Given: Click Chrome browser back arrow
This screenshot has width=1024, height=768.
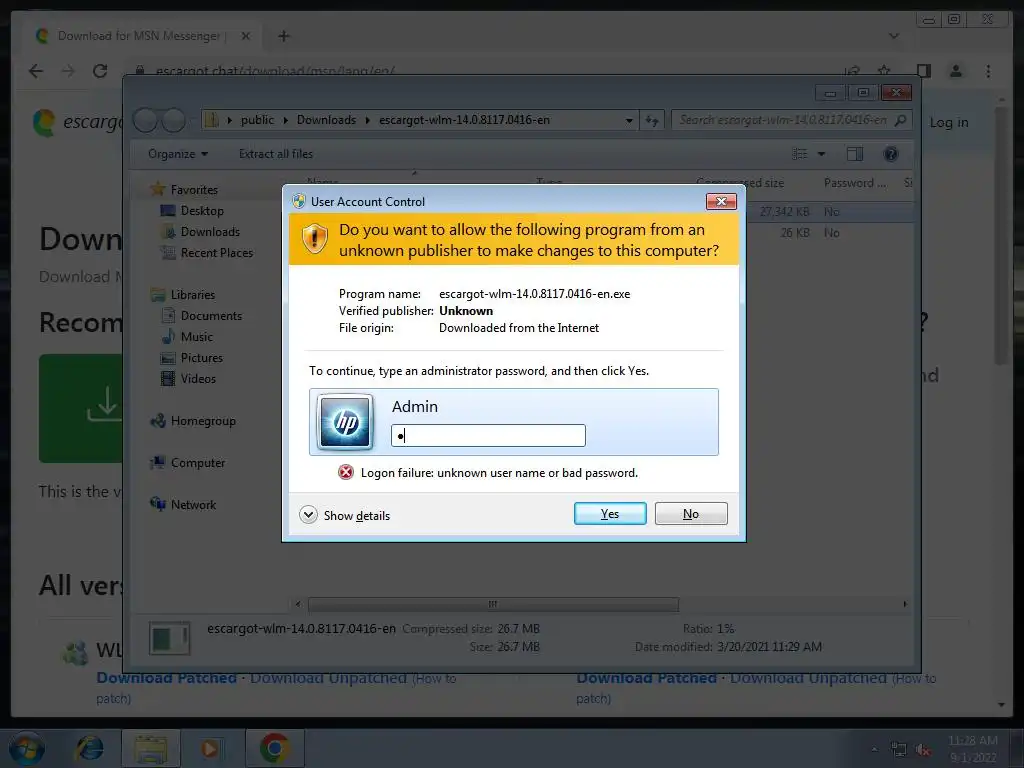Looking at the screenshot, I should [36, 71].
